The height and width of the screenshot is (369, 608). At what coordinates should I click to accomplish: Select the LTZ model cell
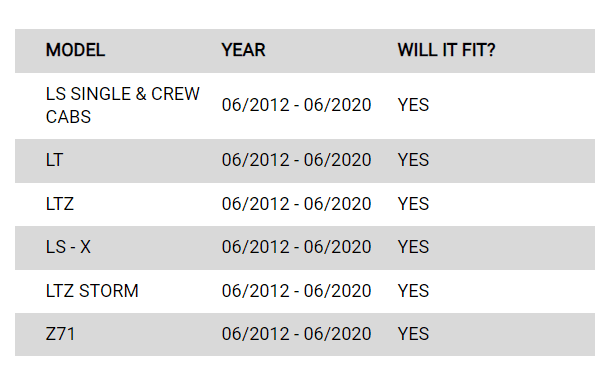[60, 204]
